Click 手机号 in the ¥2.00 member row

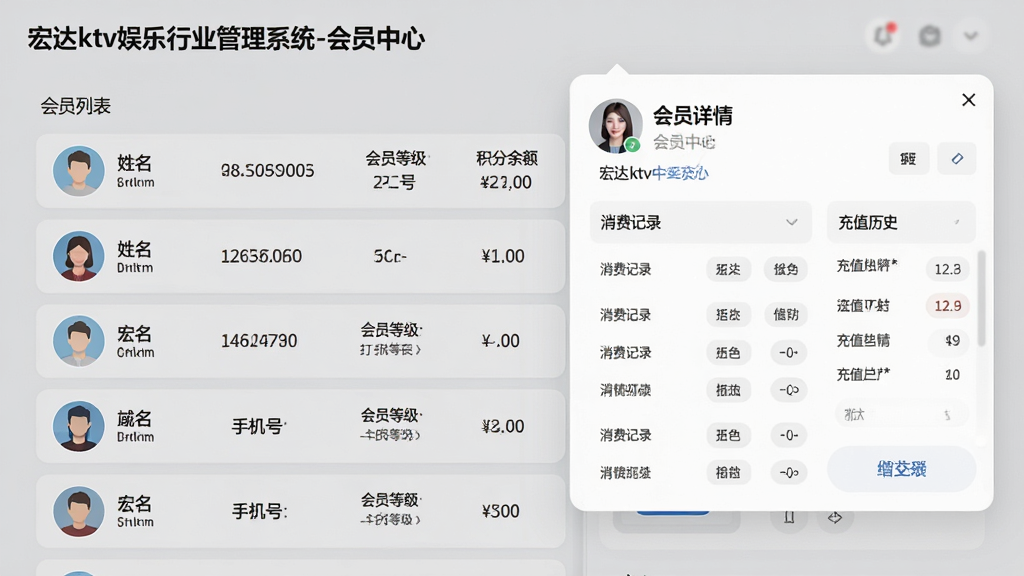tap(259, 426)
